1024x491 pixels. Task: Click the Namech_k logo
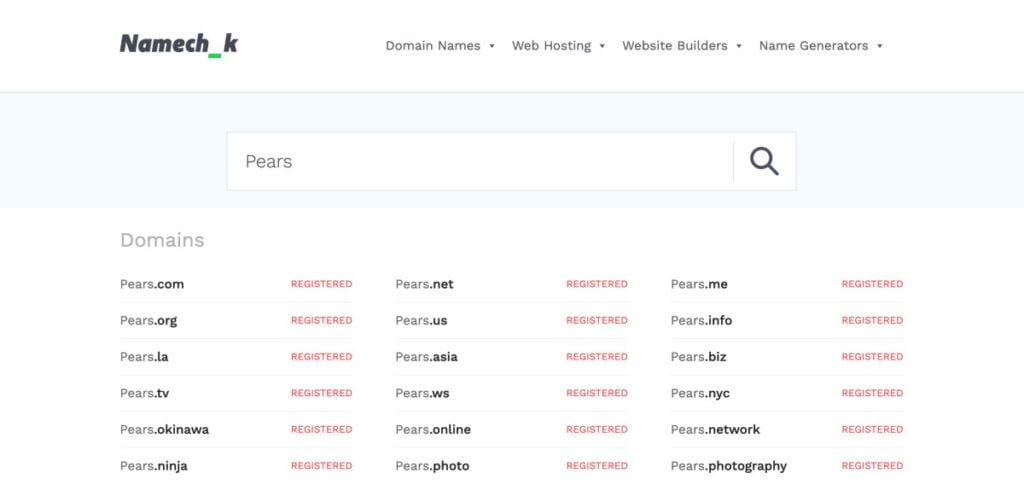click(x=179, y=44)
